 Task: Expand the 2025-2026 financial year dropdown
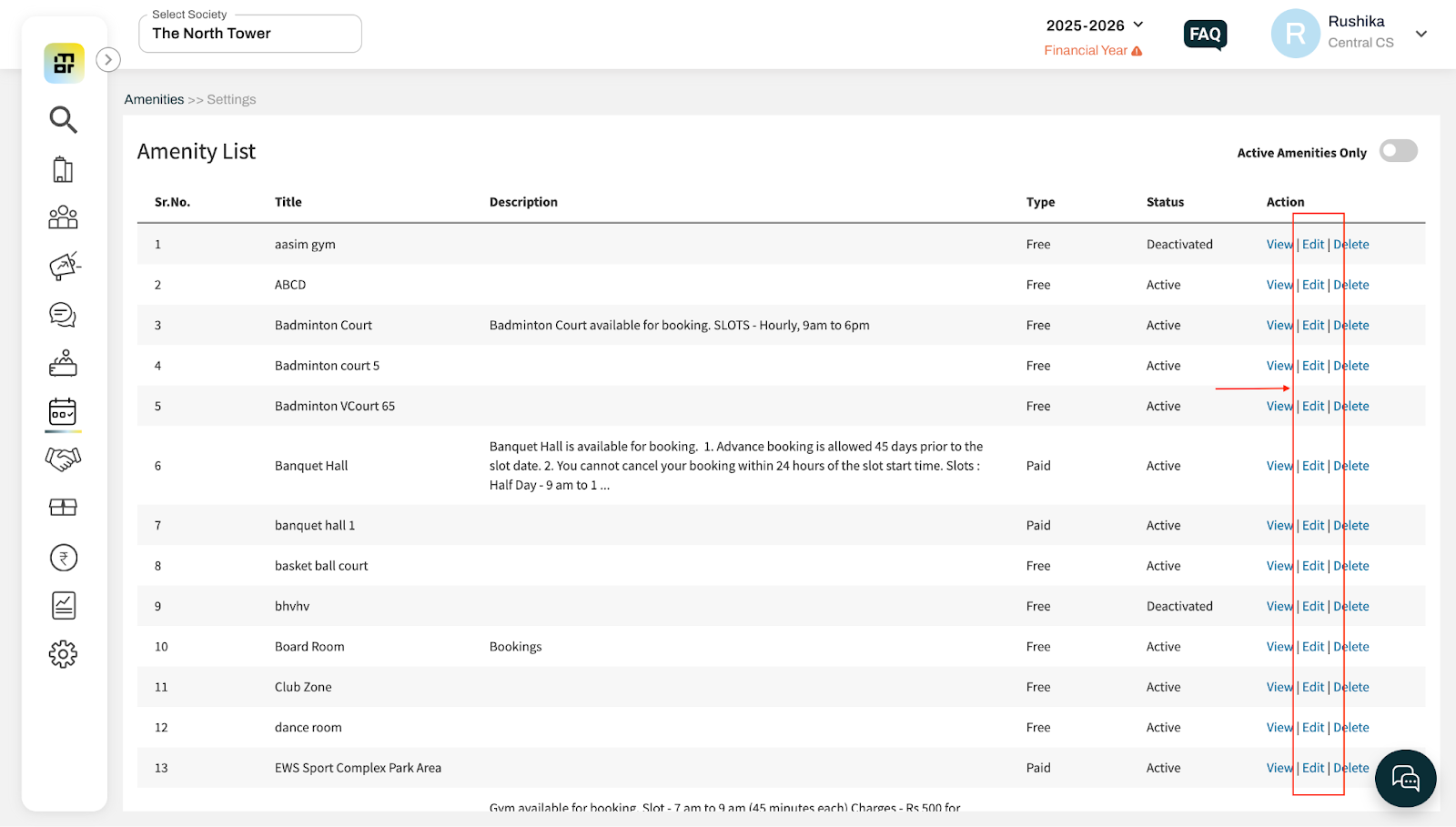pos(1095,25)
